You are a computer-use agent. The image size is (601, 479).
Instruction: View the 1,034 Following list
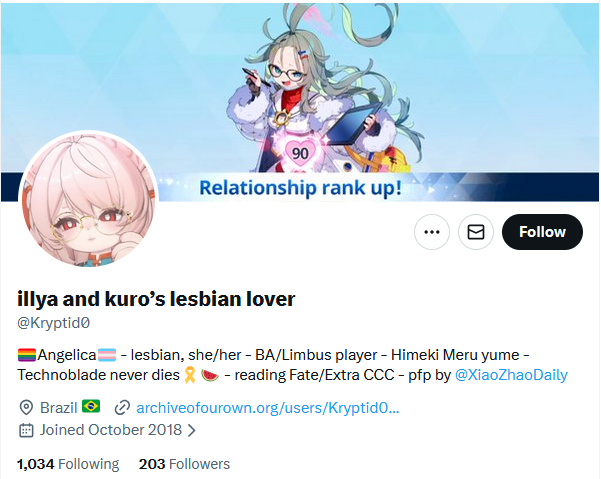pos(68,464)
